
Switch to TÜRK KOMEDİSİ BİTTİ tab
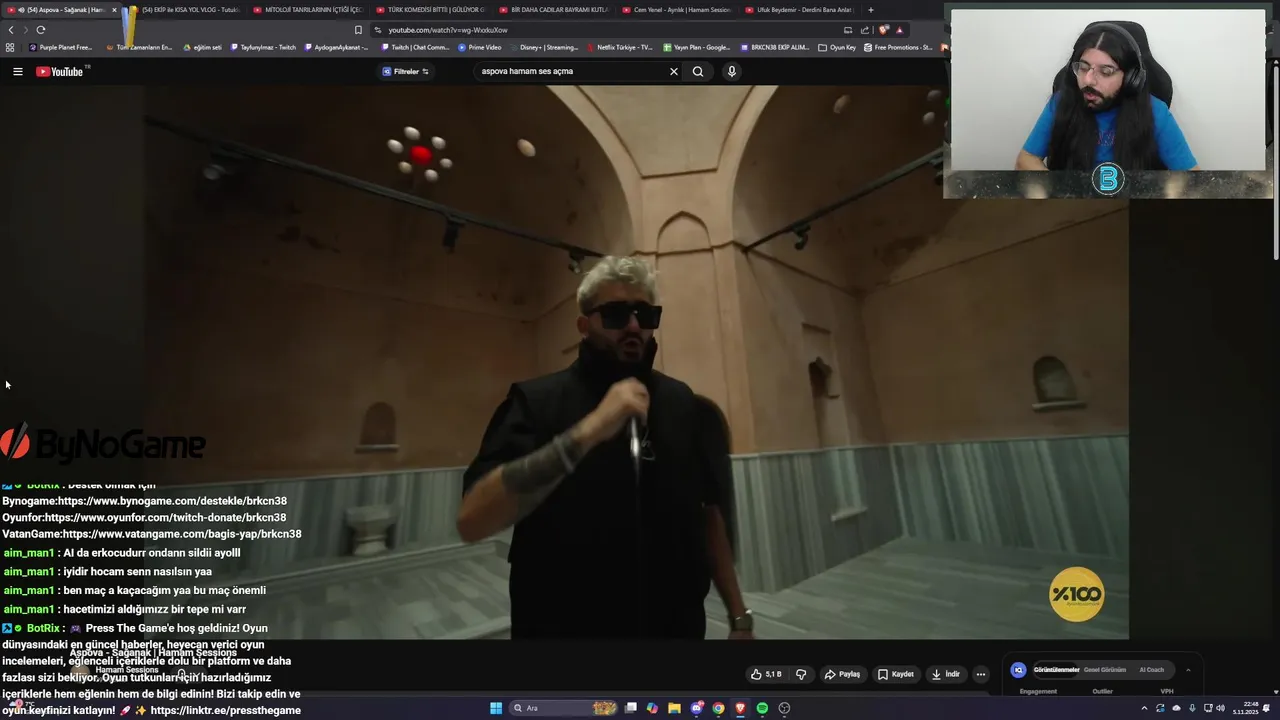(x=430, y=10)
